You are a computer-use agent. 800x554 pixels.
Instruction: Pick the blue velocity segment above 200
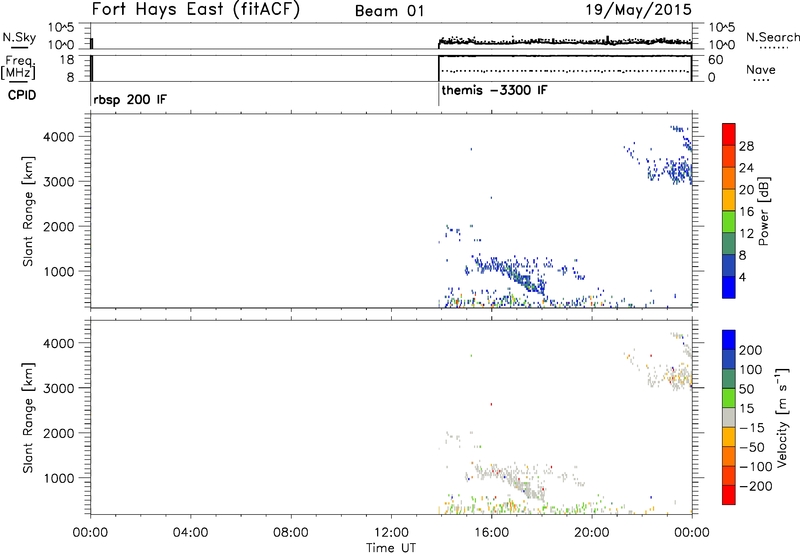729,339
